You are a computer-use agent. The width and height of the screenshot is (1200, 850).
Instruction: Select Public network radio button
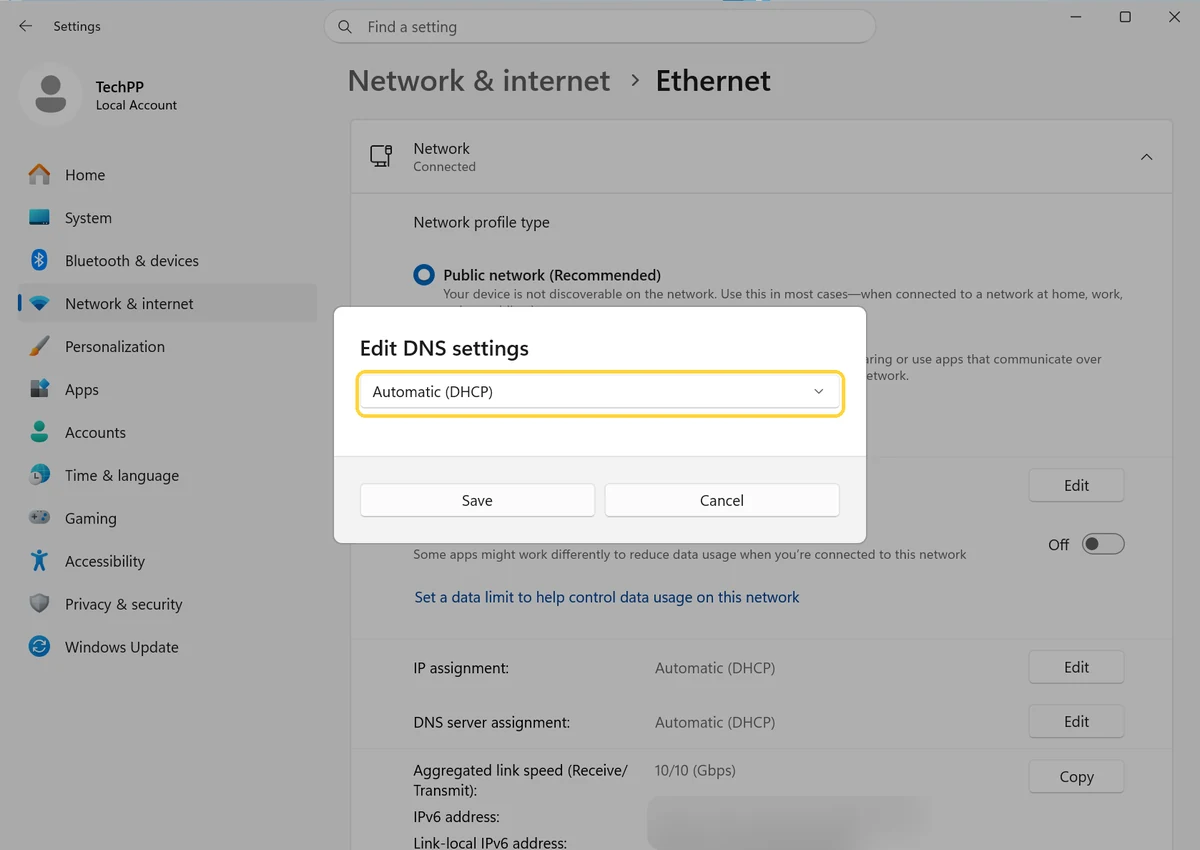(x=424, y=274)
